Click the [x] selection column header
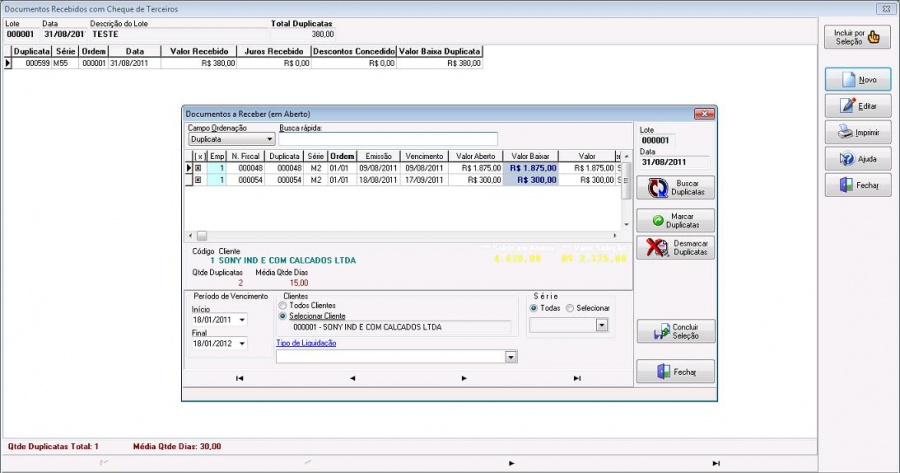900x473 pixels. [x=200, y=156]
